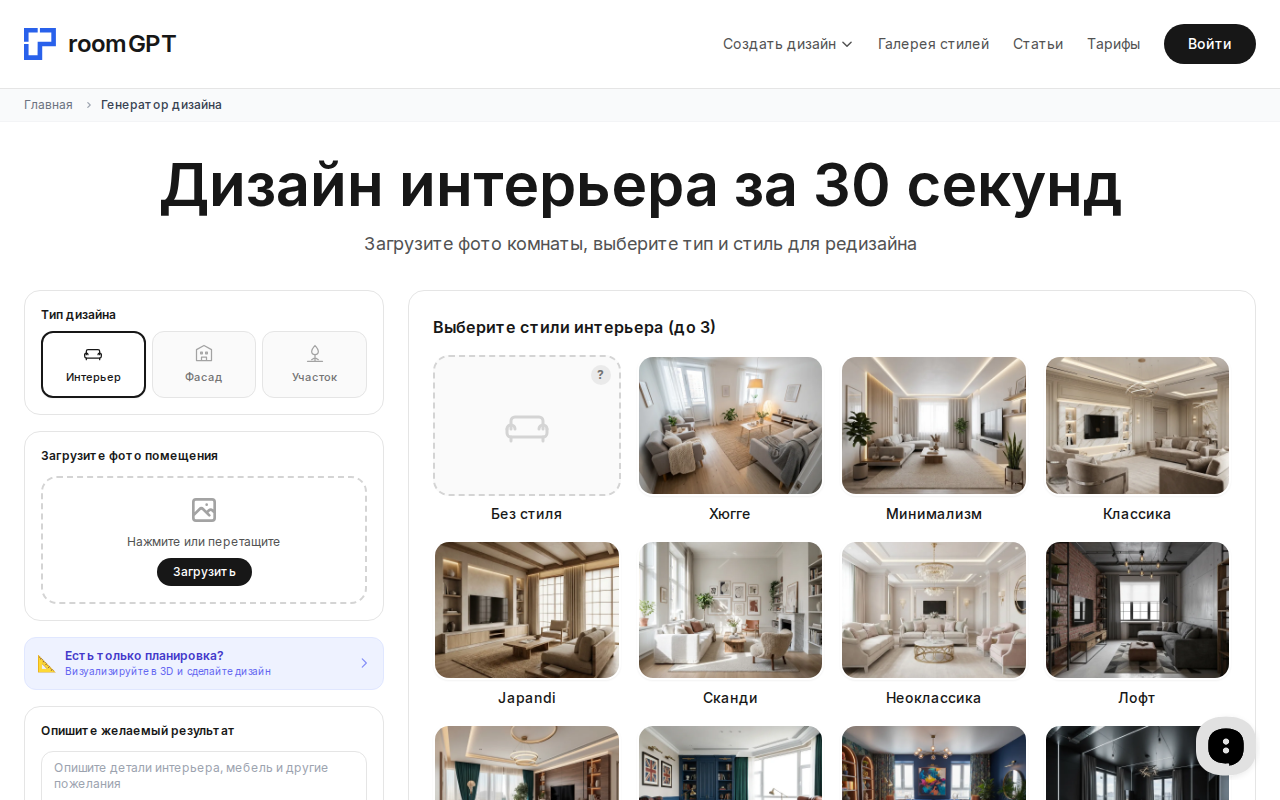
Task: Switch design type to Участок
Action: 314,364
